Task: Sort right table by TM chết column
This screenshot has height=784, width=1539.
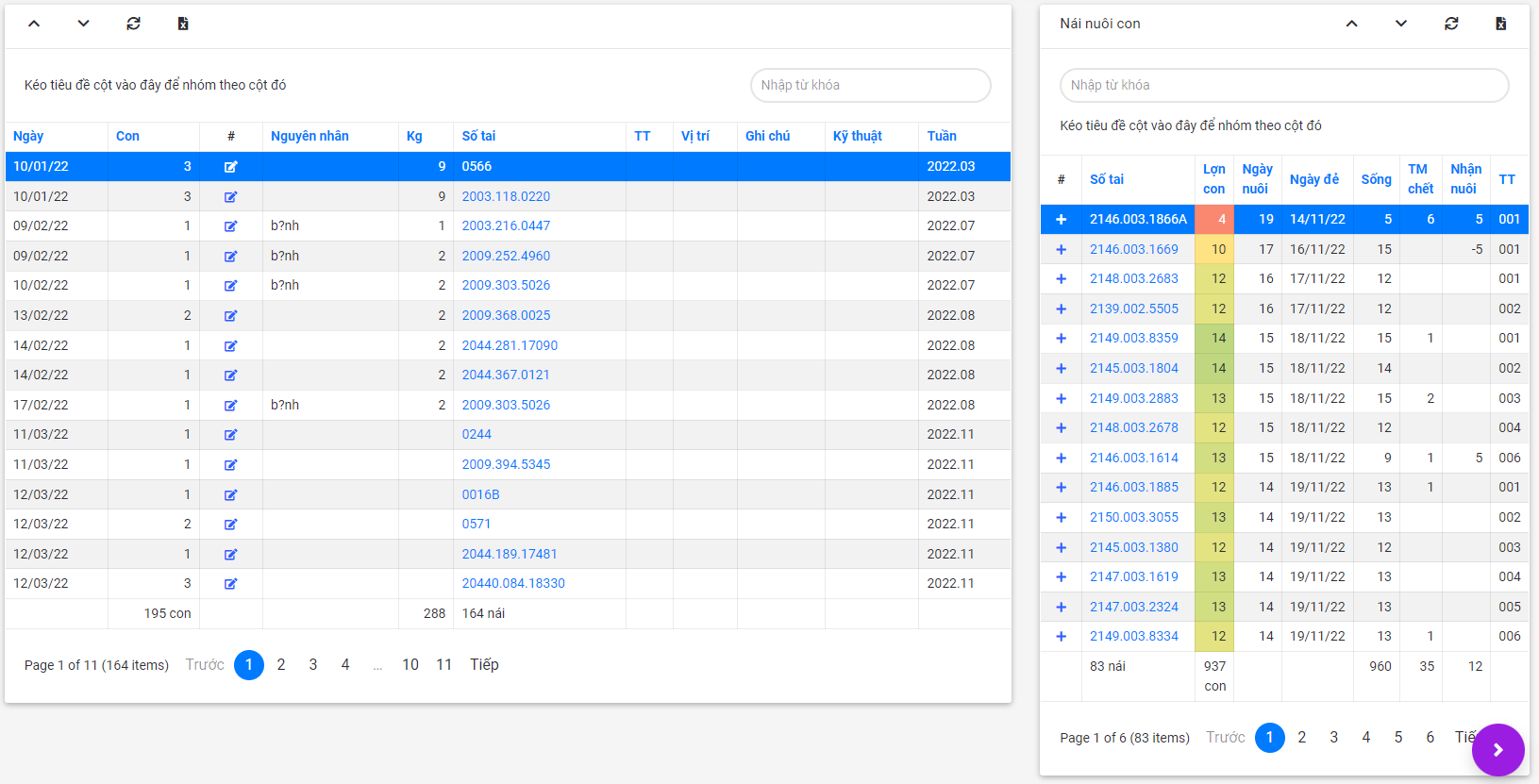Action: pos(1420,179)
